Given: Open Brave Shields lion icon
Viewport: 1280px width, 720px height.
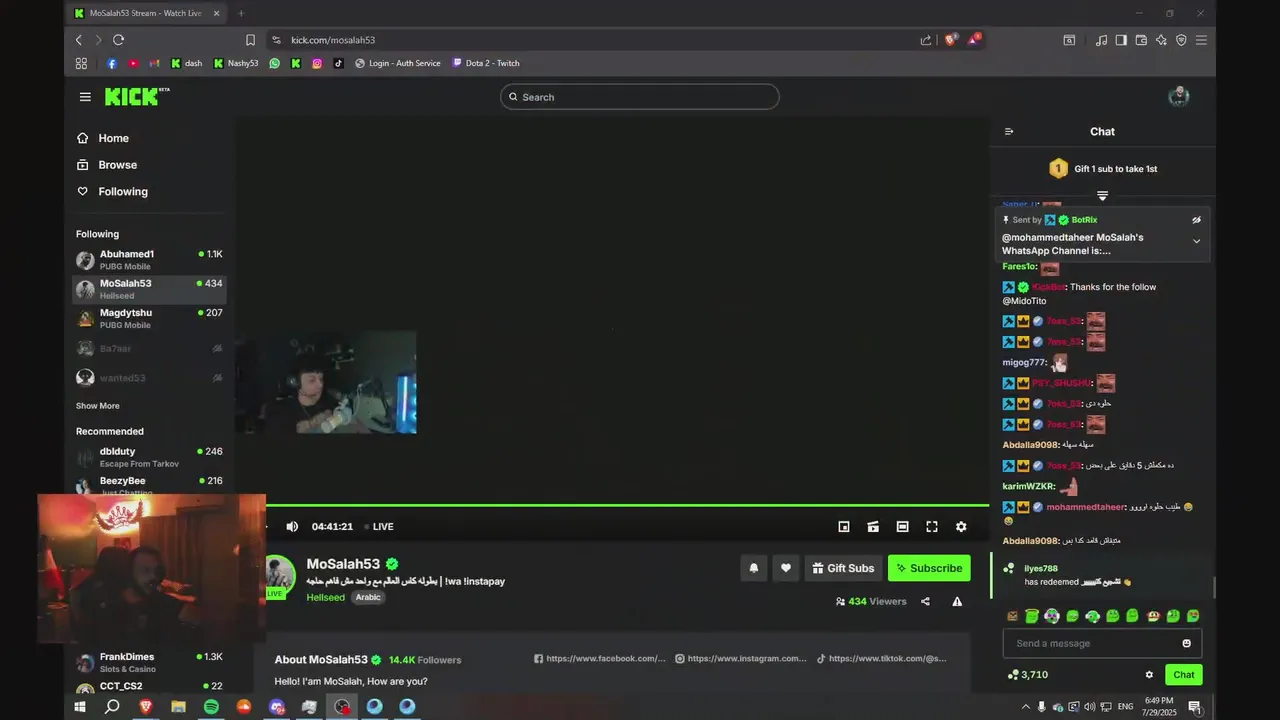Looking at the screenshot, I should [951, 40].
